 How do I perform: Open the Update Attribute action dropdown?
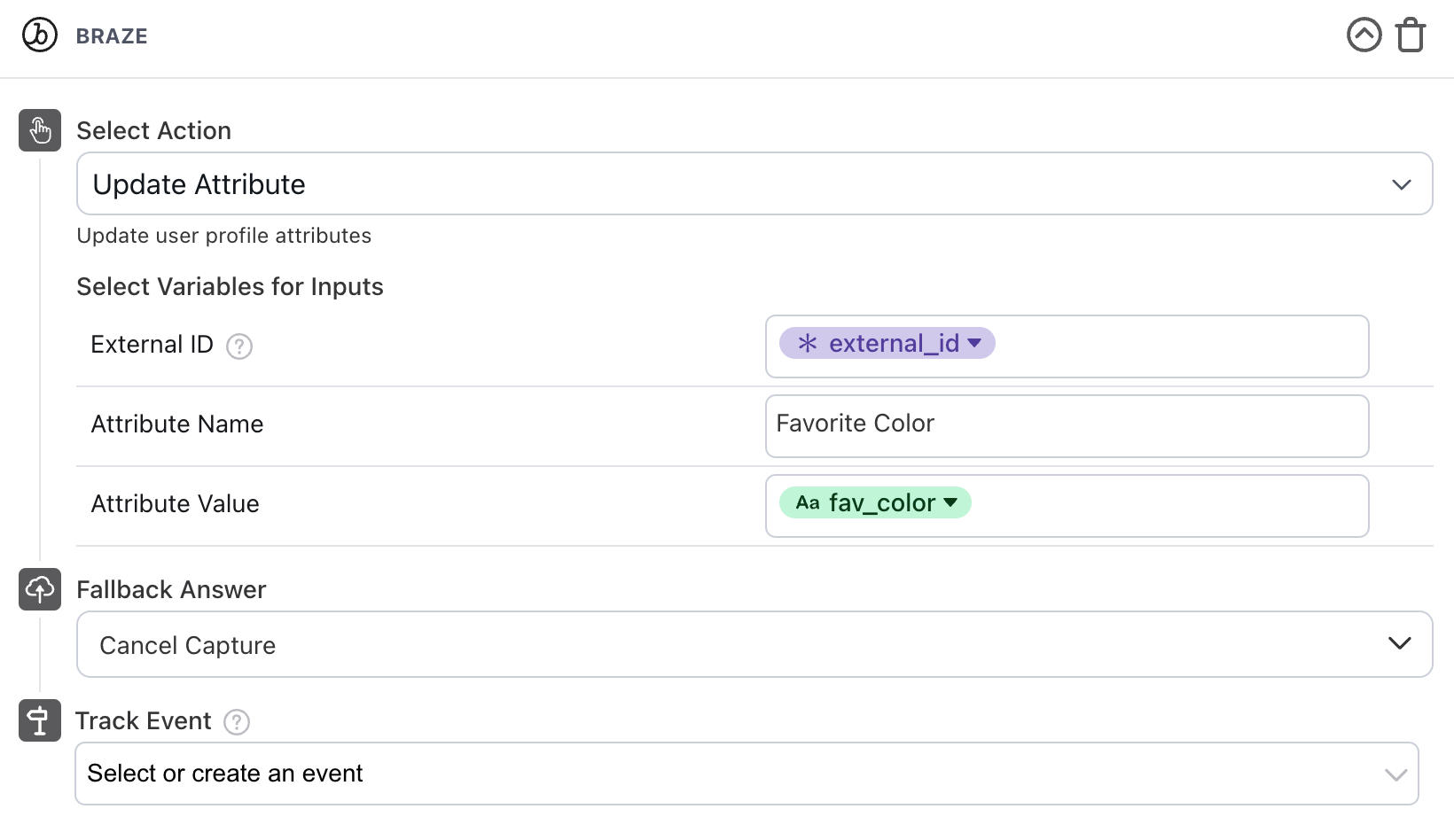click(x=754, y=183)
